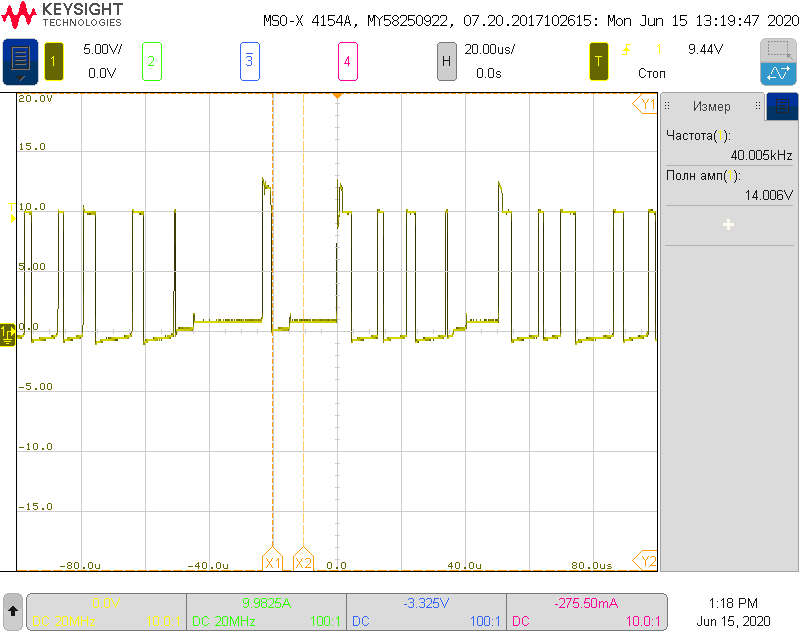800x632 pixels.
Task: Click channel 4 probe ratio 10.0:1
Action: [x=643, y=621]
